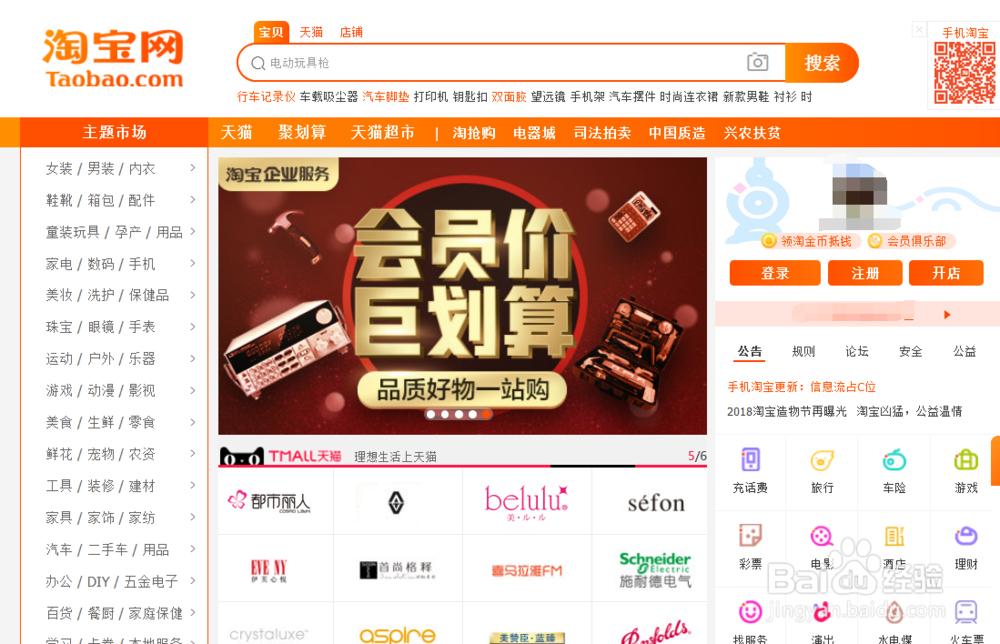Viewport: 1000px width, 644px height.
Task: Open the belulu brand thumbnail
Action: click(x=527, y=502)
